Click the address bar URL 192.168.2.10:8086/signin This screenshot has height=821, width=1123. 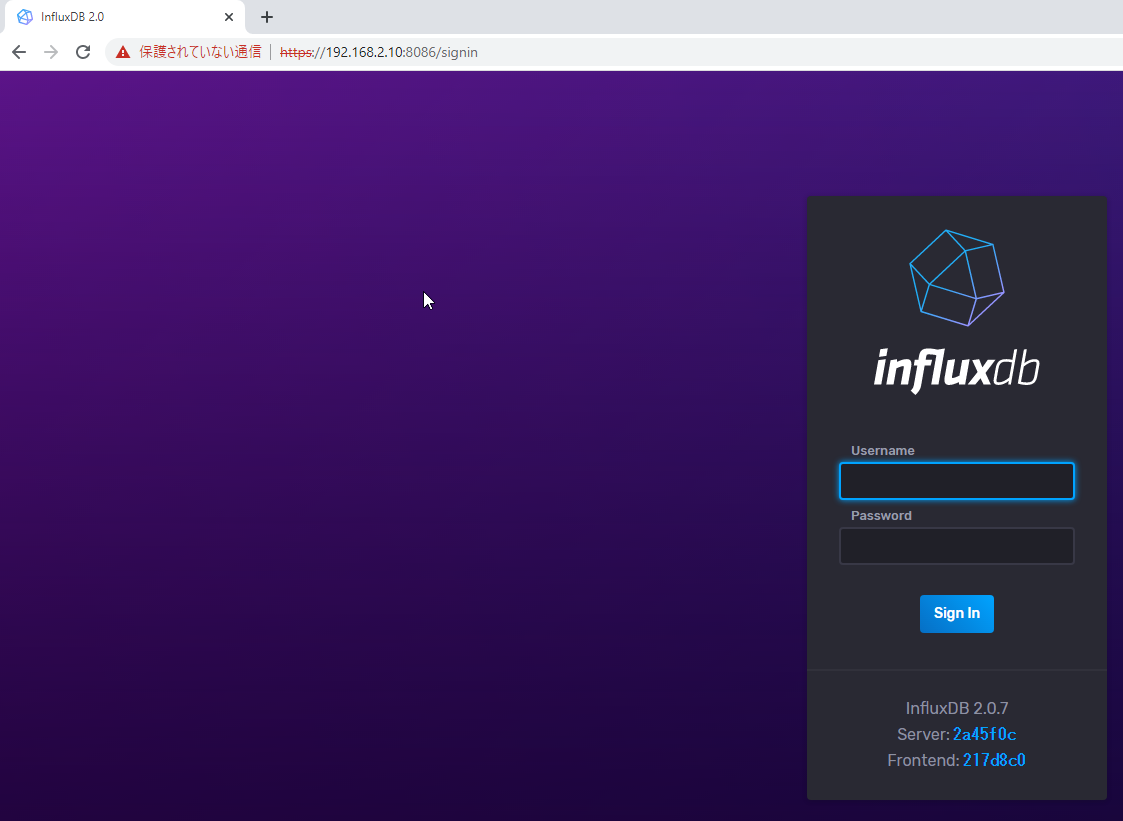pos(379,52)
